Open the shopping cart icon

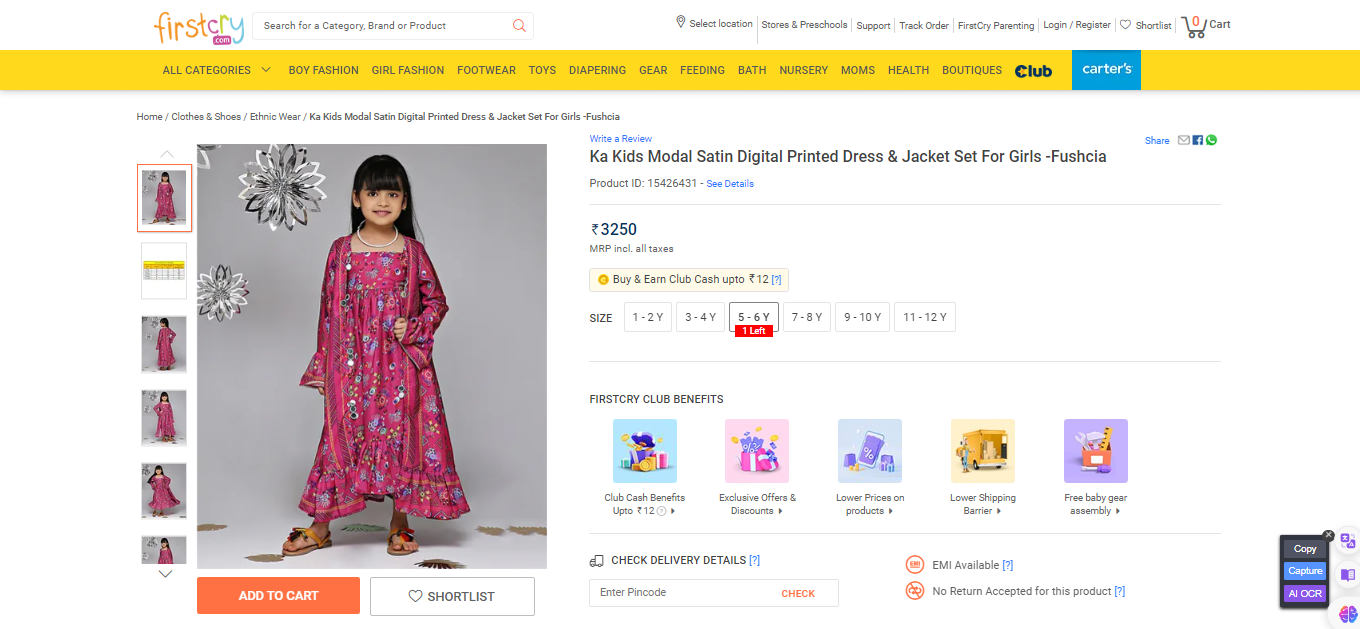coord(1194,26)
